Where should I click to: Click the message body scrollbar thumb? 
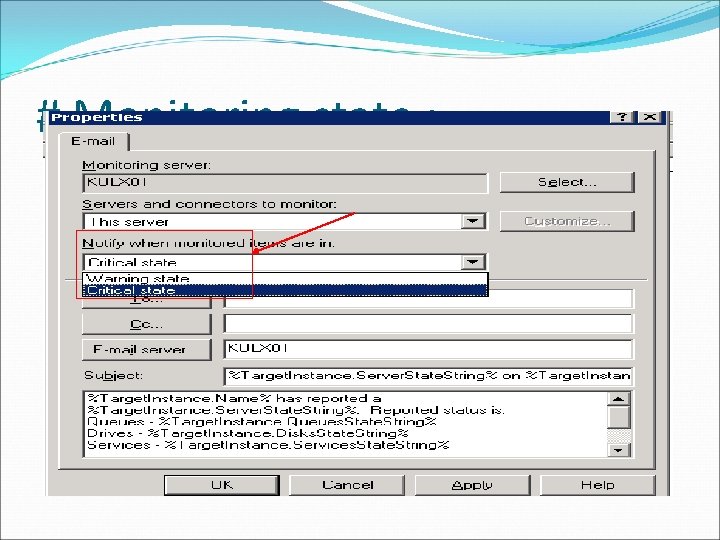pos(619,417)
